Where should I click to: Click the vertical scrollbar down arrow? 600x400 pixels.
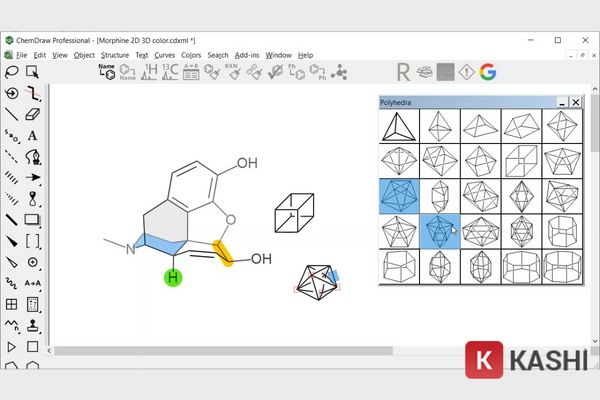(595, 341)
